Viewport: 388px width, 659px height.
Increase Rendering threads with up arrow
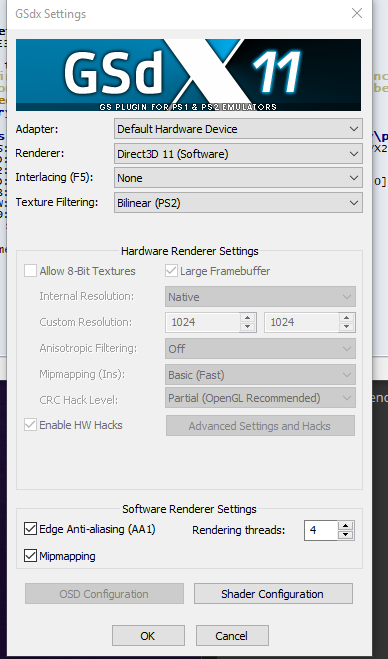tap(346, 525)
